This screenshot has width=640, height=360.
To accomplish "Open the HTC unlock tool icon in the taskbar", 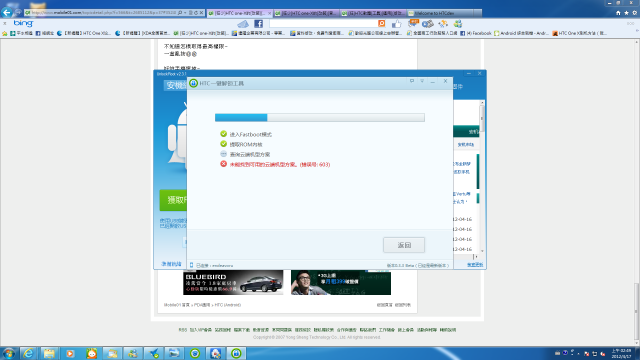I will (x=236, y=353).
